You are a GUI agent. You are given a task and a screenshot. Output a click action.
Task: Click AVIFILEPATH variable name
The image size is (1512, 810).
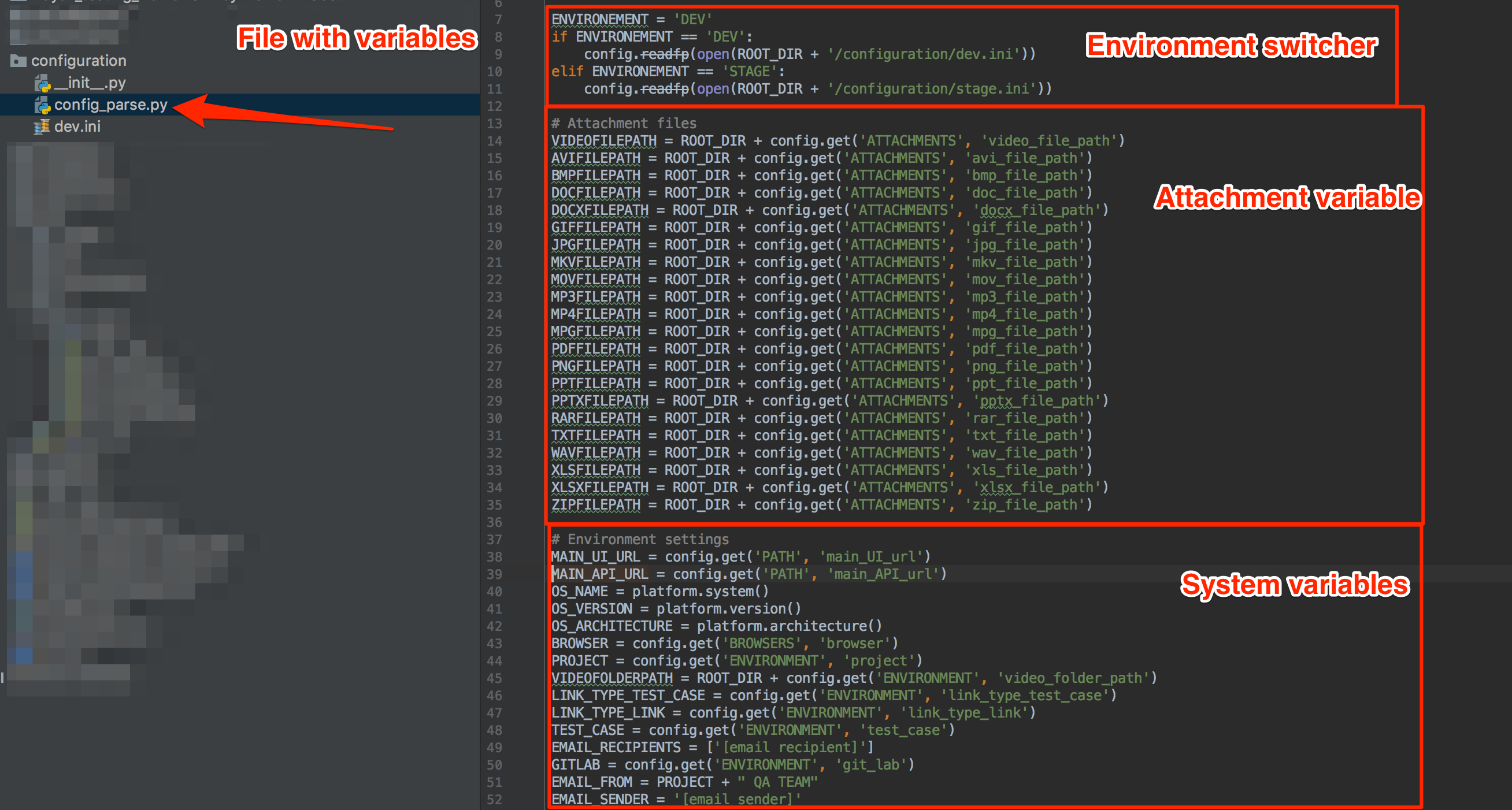coord(596,158)
